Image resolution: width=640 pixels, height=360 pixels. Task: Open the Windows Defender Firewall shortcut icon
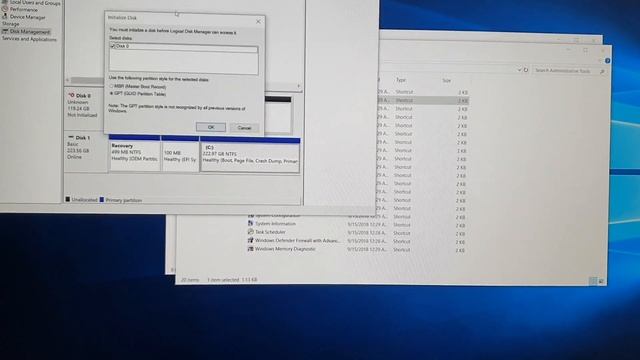(251, 240)
